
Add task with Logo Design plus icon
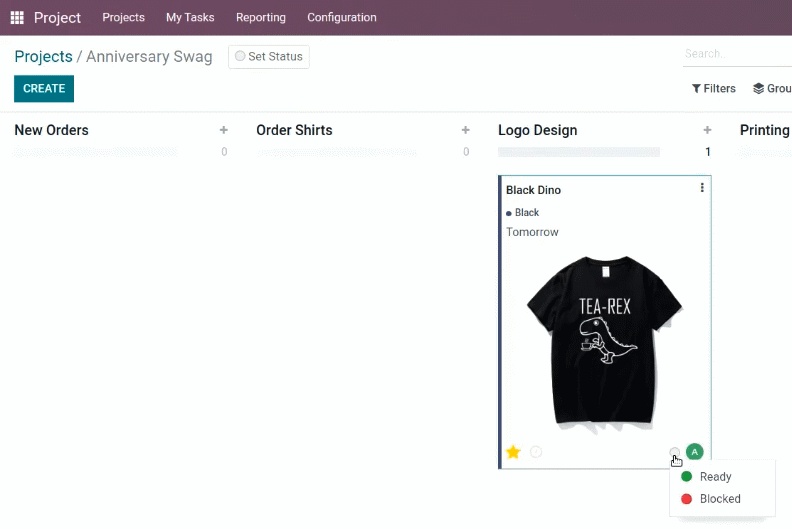[707, 130]
